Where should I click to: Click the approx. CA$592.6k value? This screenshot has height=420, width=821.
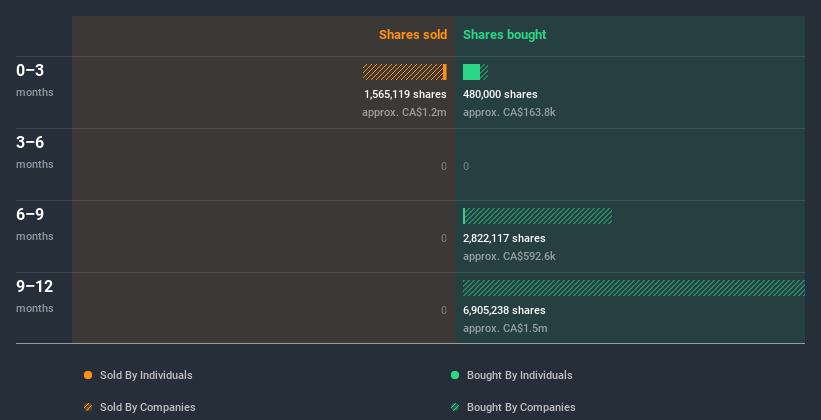[x=509, y=256]
